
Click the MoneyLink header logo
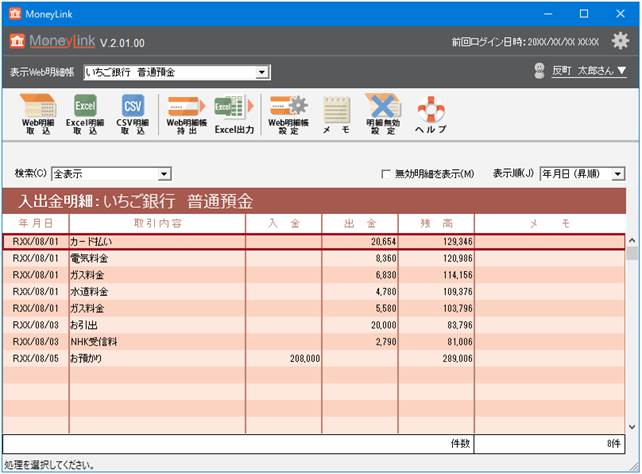(x=52, y=41)
